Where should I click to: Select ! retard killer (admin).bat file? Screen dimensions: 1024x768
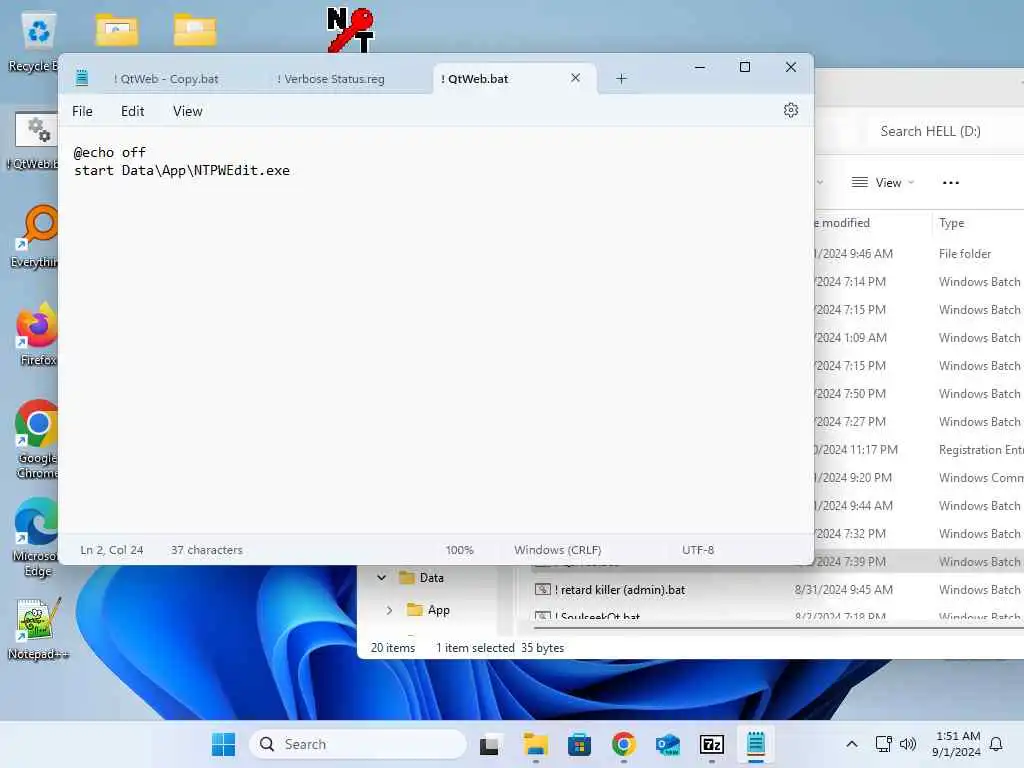click(622, 590)
